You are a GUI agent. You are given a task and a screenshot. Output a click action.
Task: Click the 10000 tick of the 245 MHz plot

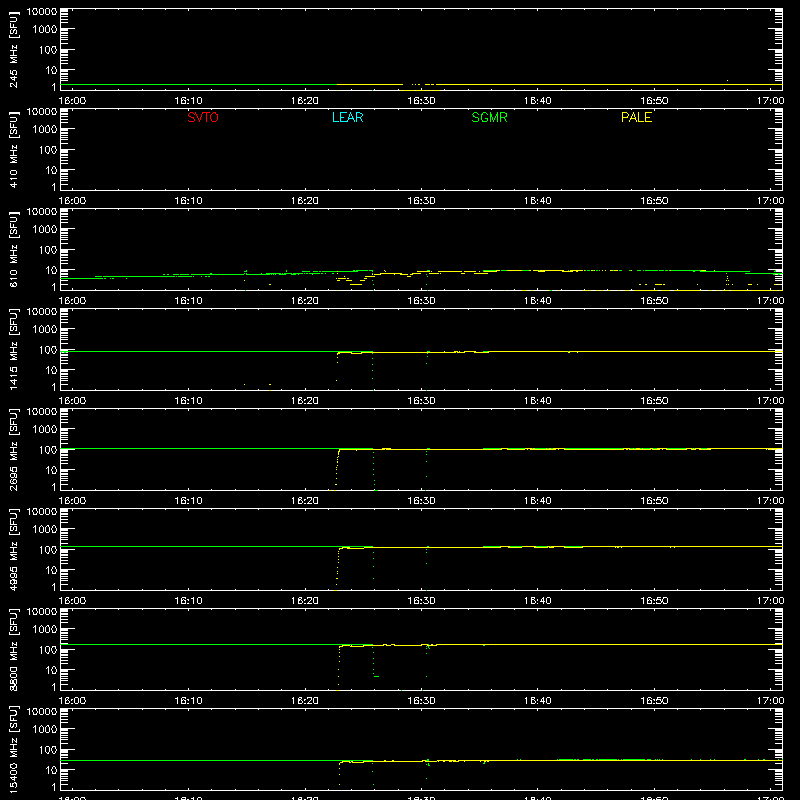42,12
